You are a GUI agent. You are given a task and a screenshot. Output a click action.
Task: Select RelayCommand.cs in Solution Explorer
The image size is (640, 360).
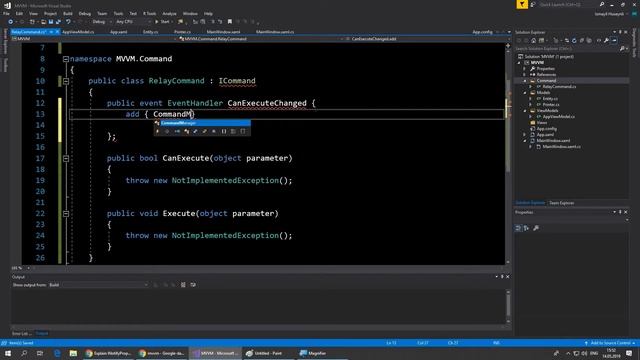click(559, 87)
